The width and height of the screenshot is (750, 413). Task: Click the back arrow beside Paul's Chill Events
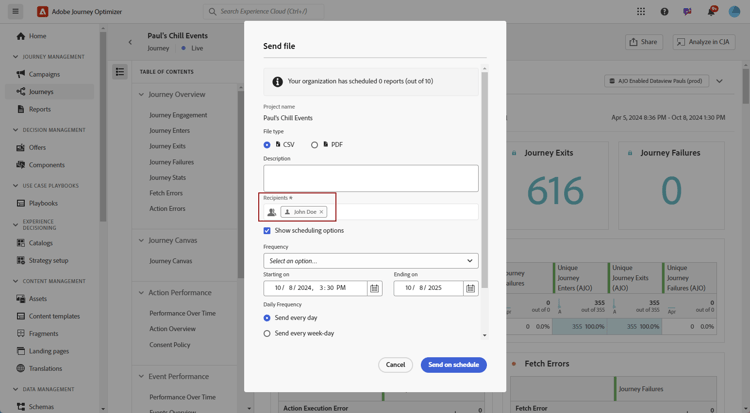point(130,42)
